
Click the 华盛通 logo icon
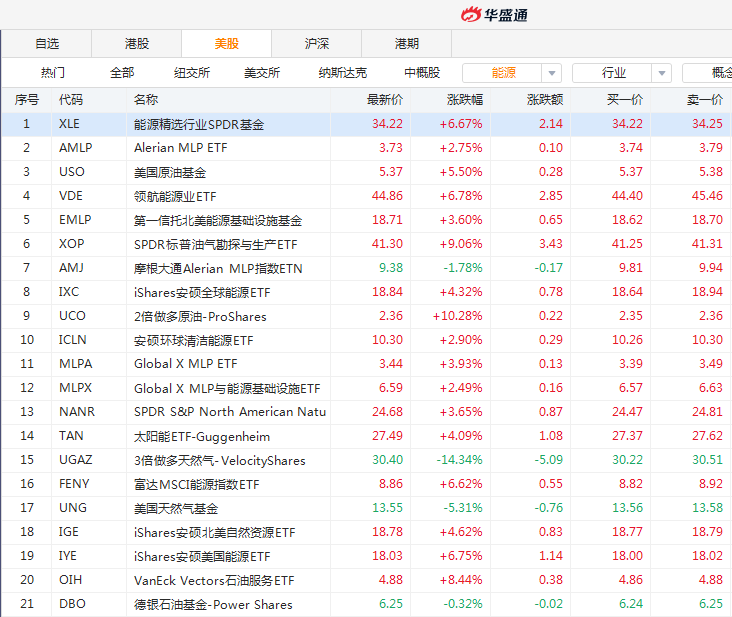point(471,14)
